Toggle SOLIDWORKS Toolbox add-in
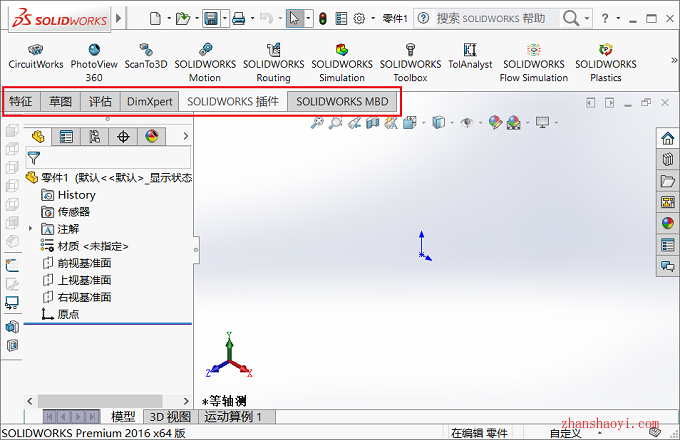The image size is (680, 440). (x=410, y=63)
